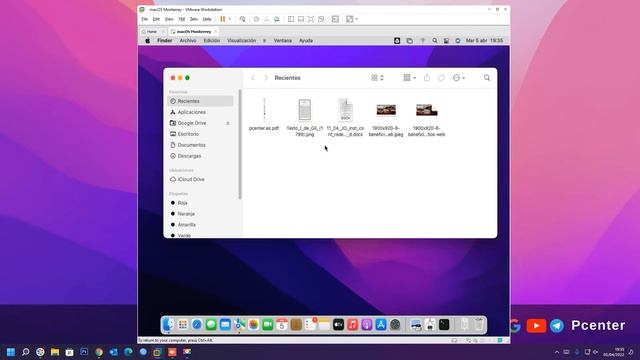Image resolution: width=640 pixels, height=360 pixels.
Task: Open the Visualización menu
Action: [x=241, y=40]
